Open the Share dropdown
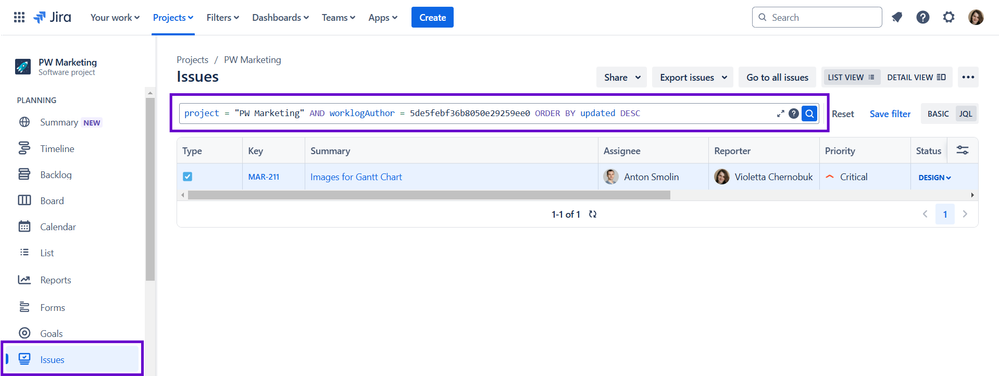 point(622,77)
